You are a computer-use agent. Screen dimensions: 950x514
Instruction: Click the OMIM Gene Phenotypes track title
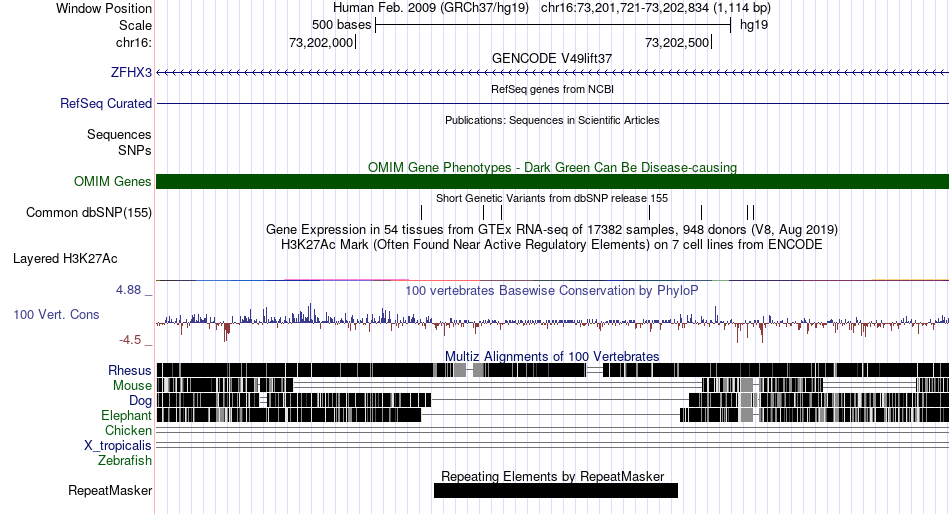pos(552,167)
